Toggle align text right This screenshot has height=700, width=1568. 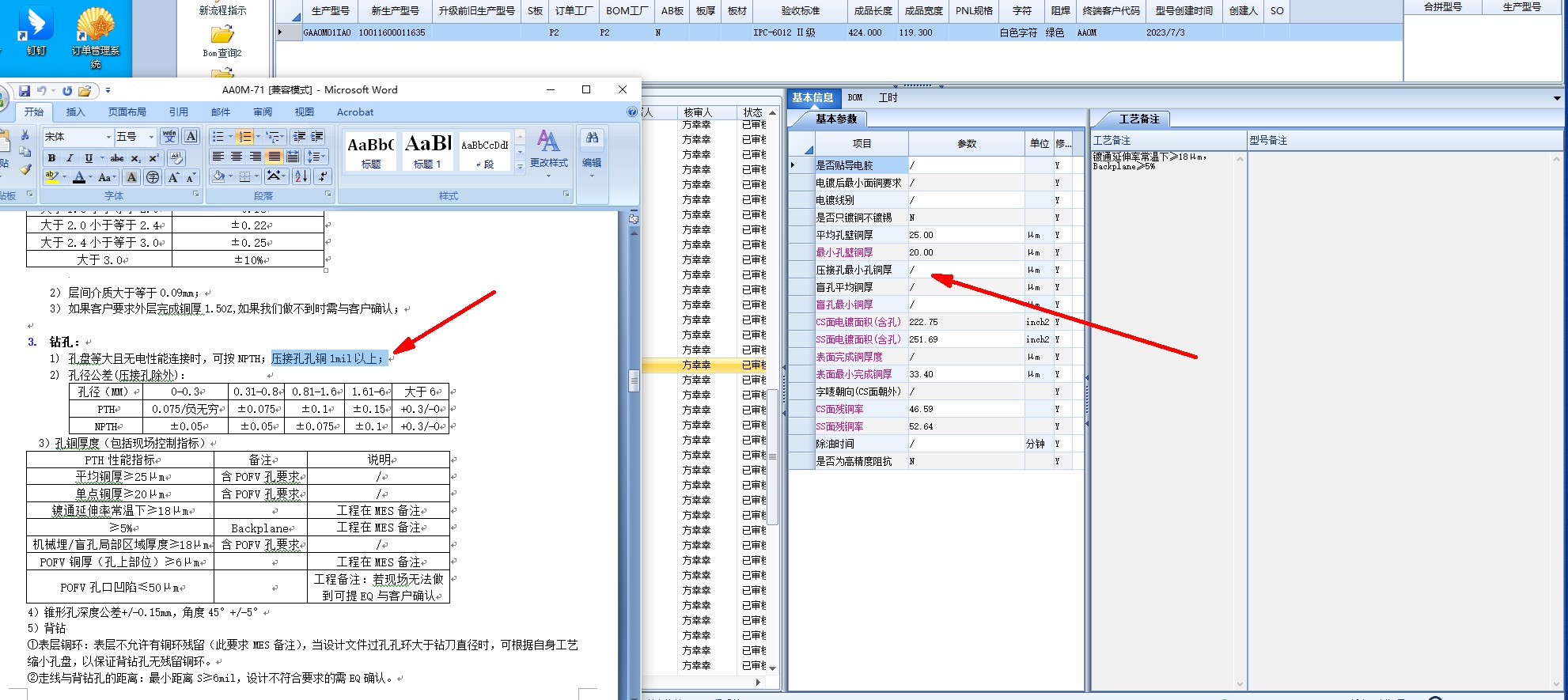click(256, 157)
